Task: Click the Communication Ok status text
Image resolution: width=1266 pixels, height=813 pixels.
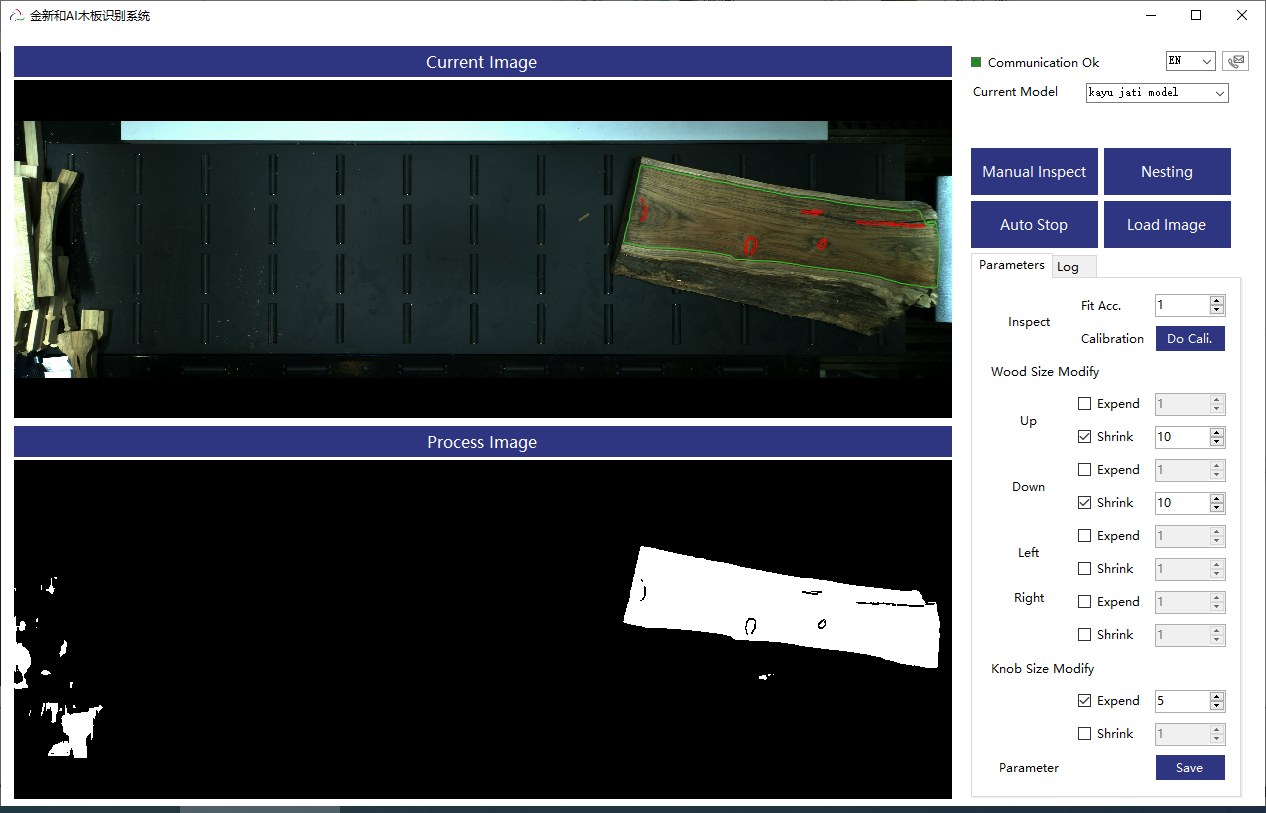Action: pos(1043,62)
